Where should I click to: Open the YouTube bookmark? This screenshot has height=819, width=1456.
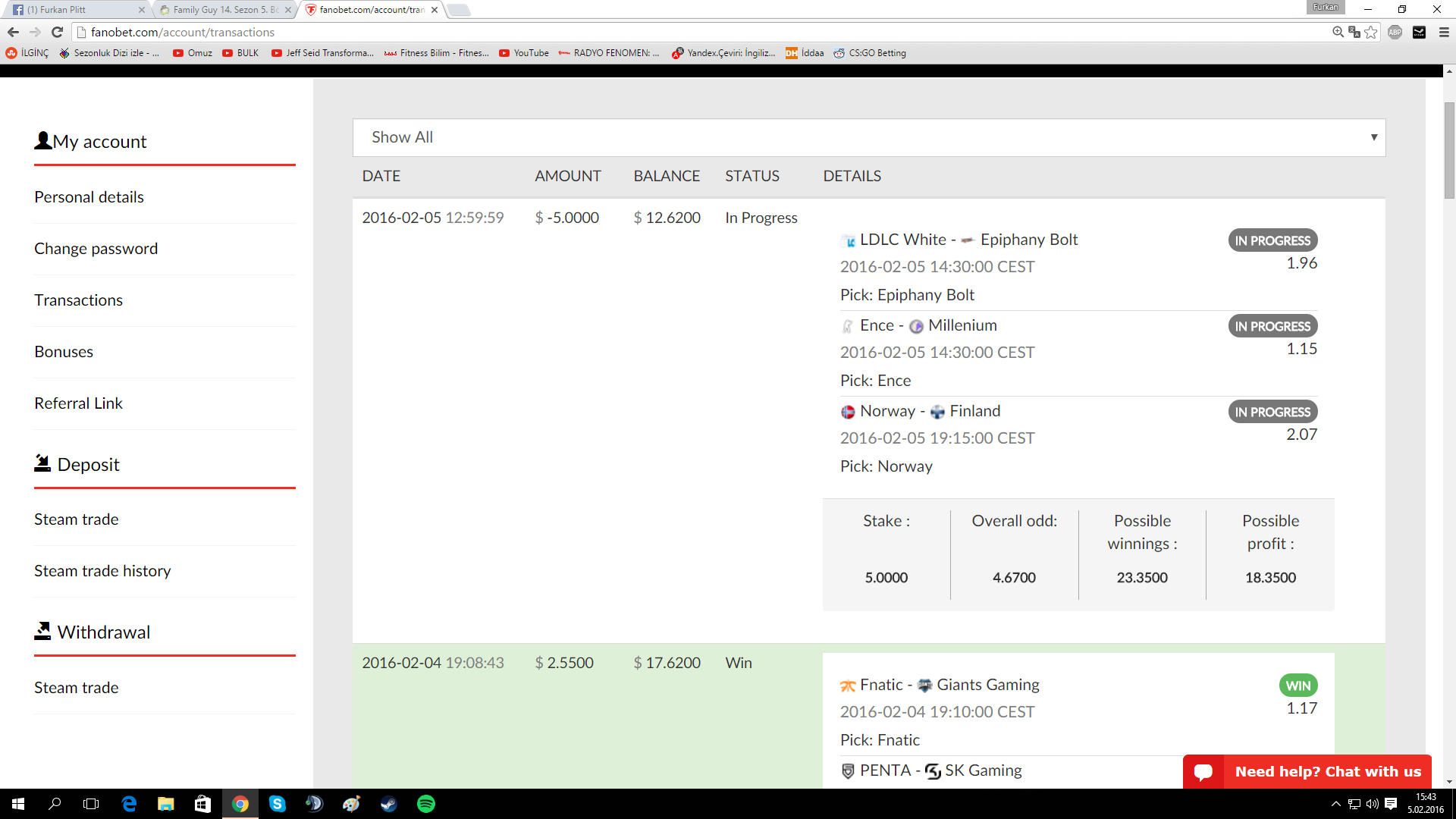coord(524,53)
